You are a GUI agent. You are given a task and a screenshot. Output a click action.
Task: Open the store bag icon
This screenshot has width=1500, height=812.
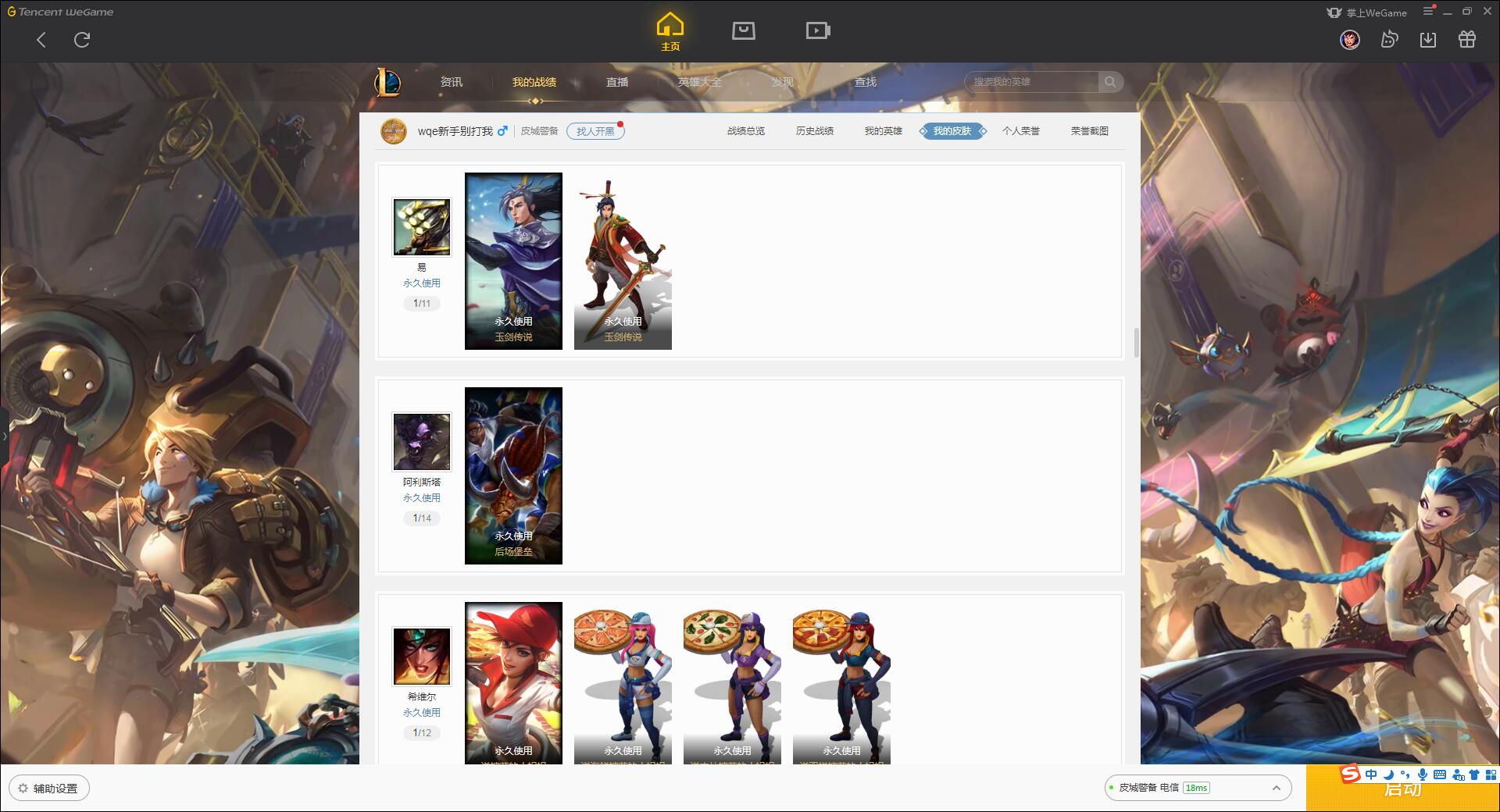(744, 30)
